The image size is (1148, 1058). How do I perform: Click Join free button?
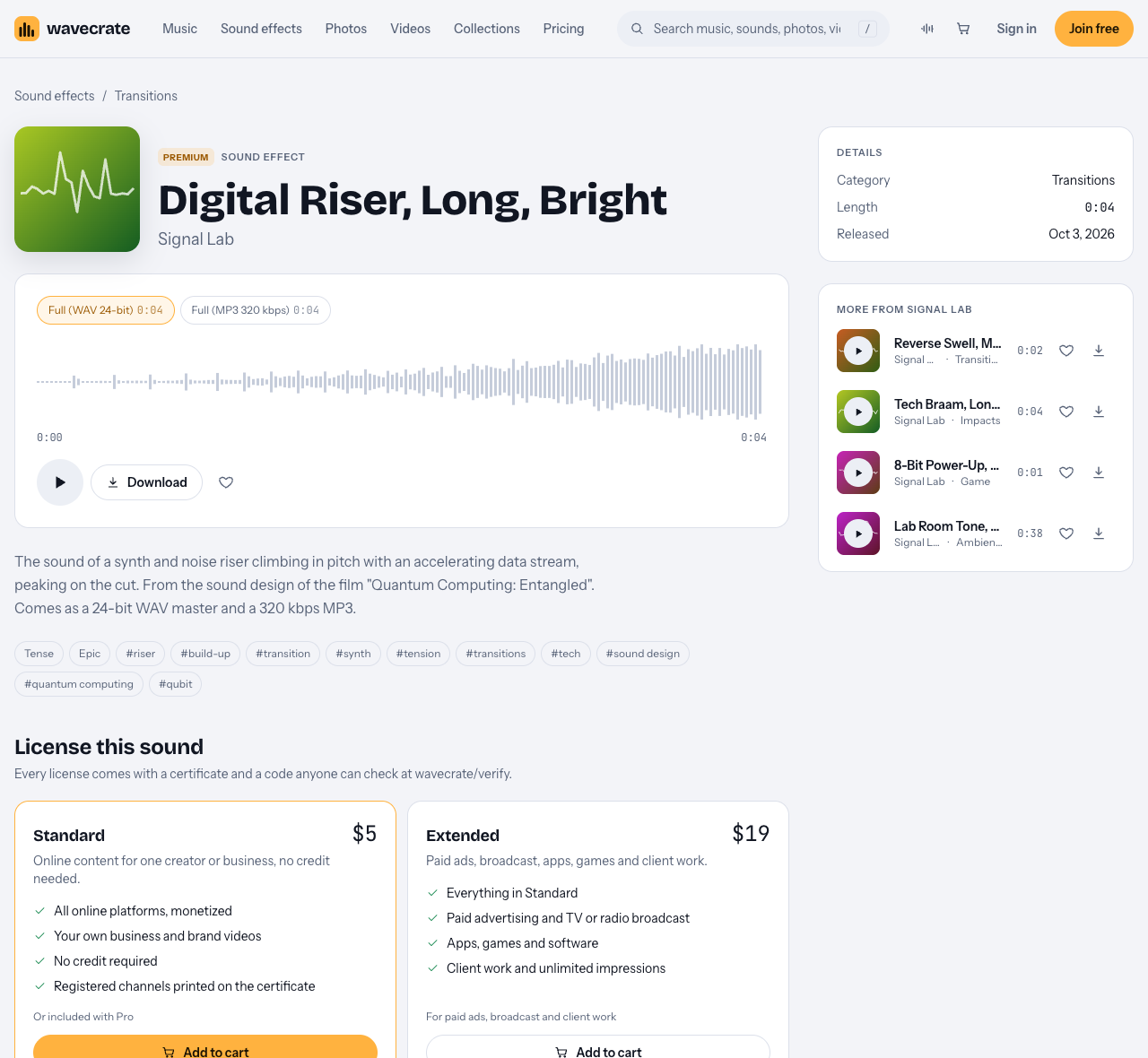(x=1093, y=29)
